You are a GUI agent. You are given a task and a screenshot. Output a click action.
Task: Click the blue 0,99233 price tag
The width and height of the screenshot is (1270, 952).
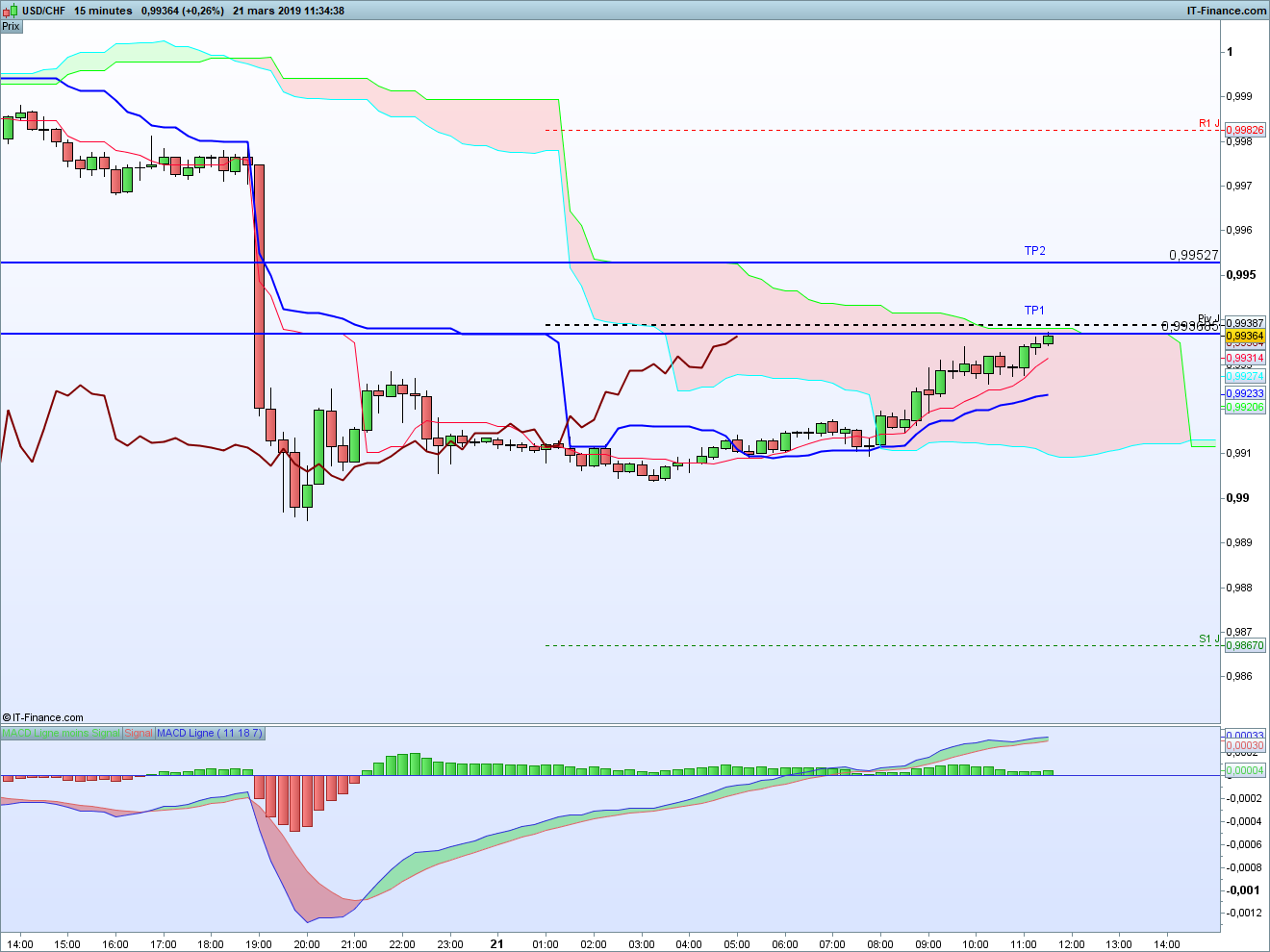click(x=1245, y=393)
